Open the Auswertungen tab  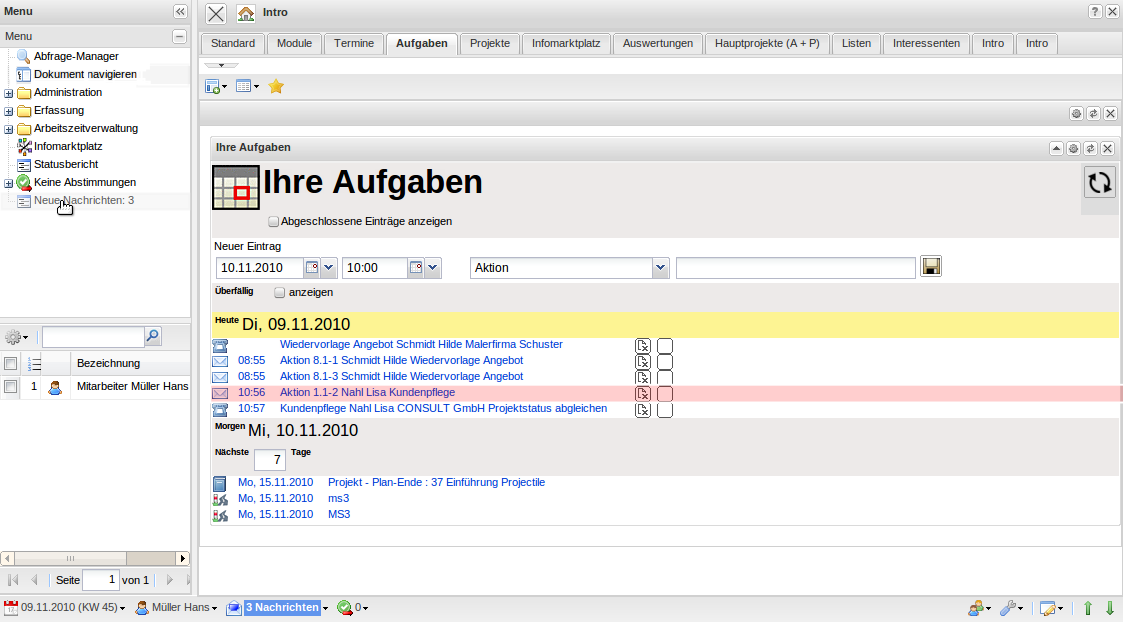point(657,44)
